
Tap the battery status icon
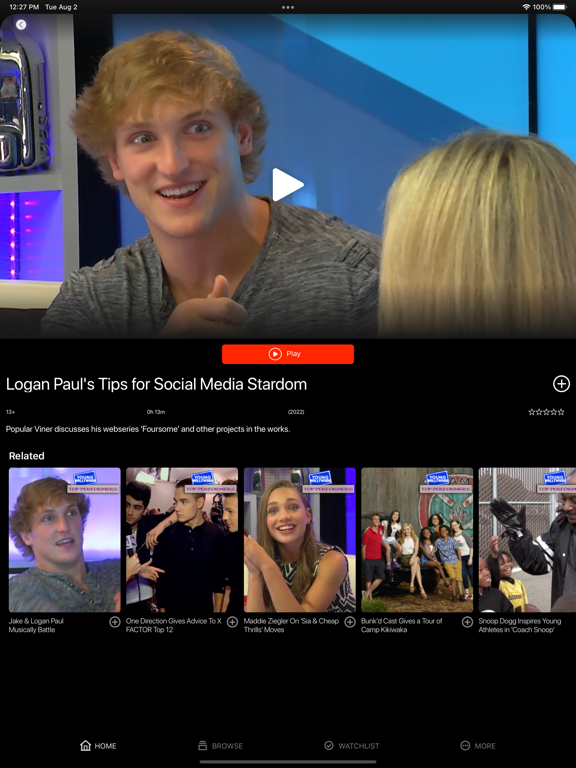click(560, 7)
